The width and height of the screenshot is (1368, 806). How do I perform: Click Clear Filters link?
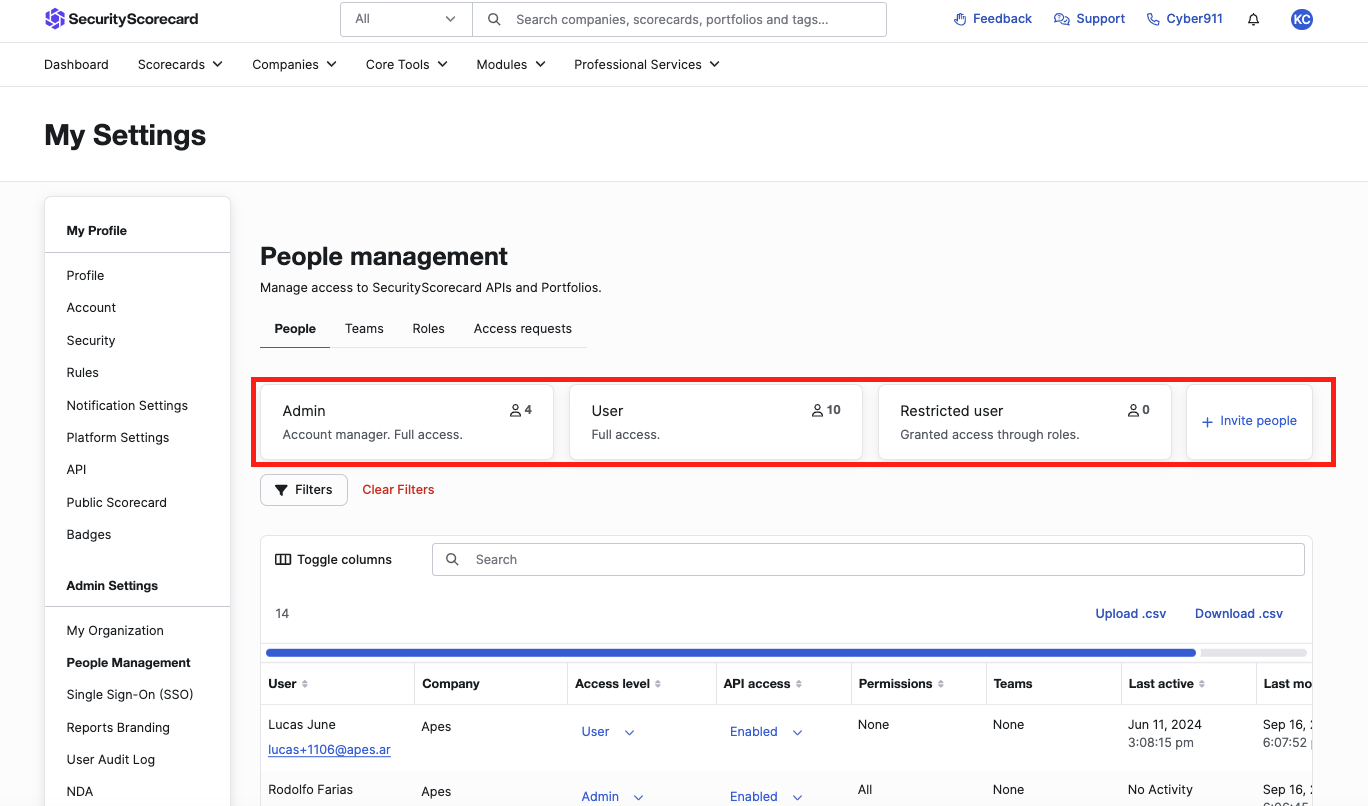click(398, 490)
